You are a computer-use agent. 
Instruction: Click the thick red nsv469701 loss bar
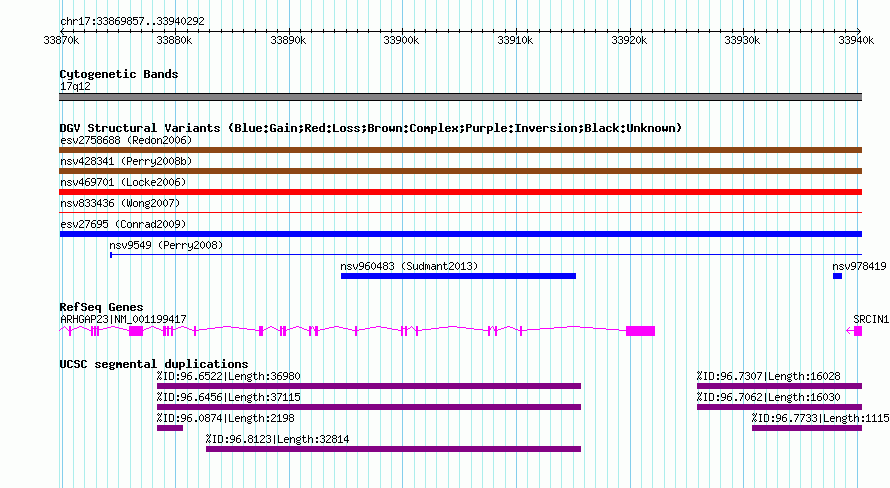tap(460, 192)
